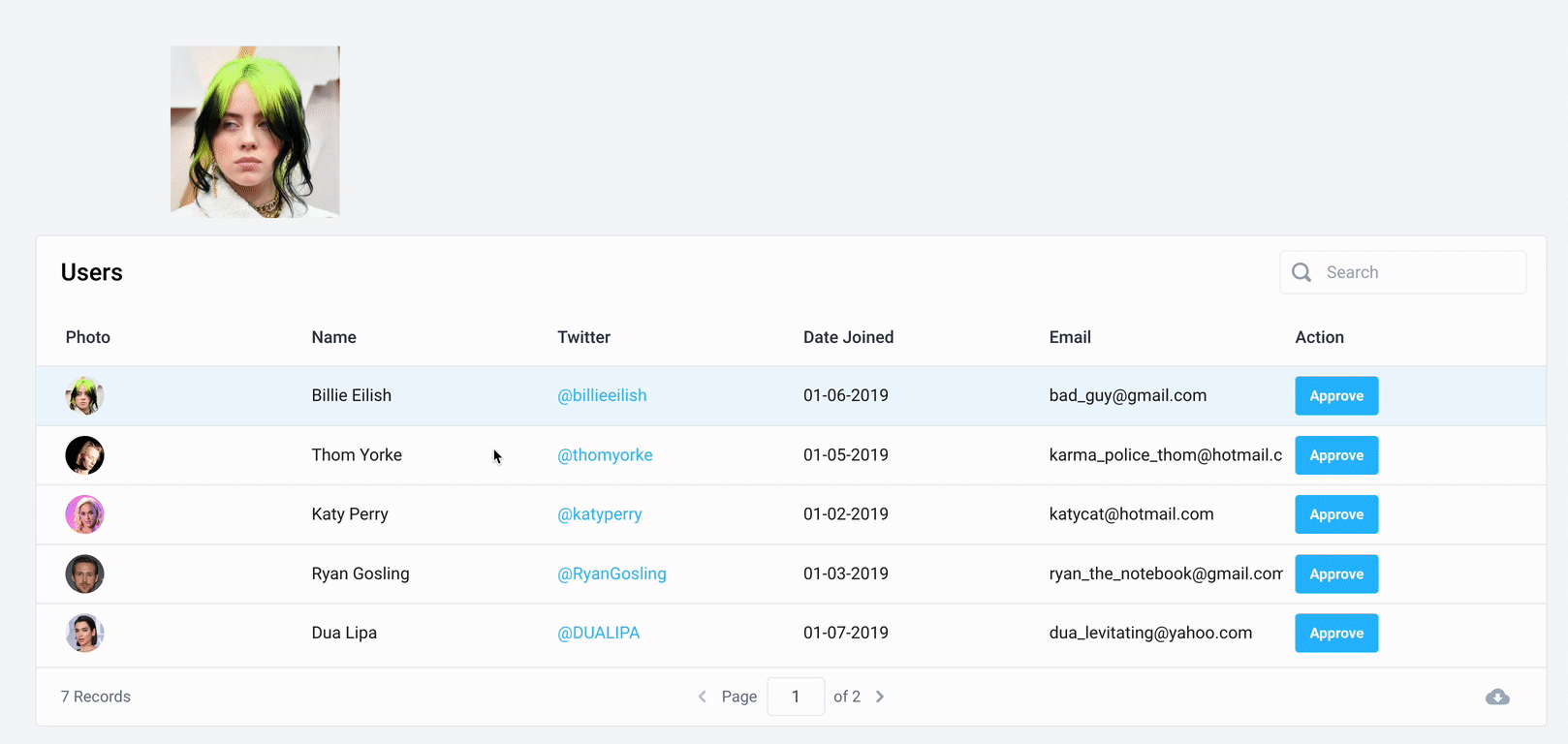The height and width of the screenshot is (744, 1568).
Task: Click the Email column header
Action: pyautogui.click(x=1070, y=337)
